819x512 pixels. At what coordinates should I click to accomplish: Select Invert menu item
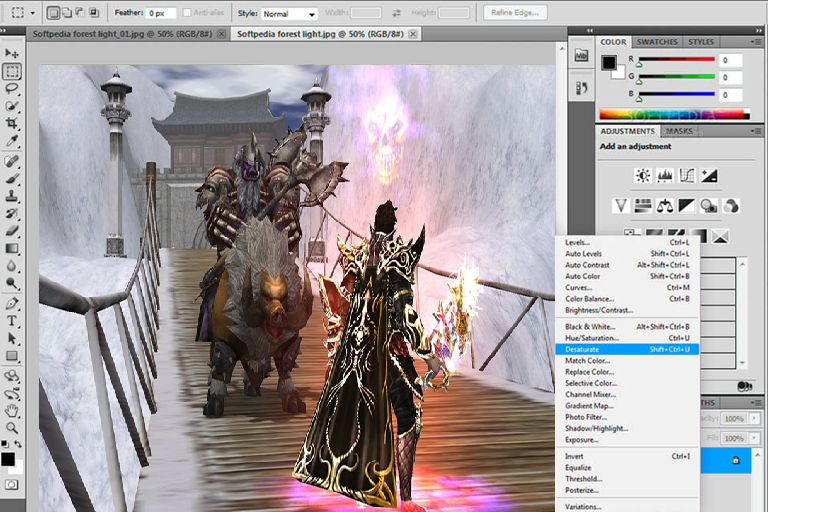[627, 456]
